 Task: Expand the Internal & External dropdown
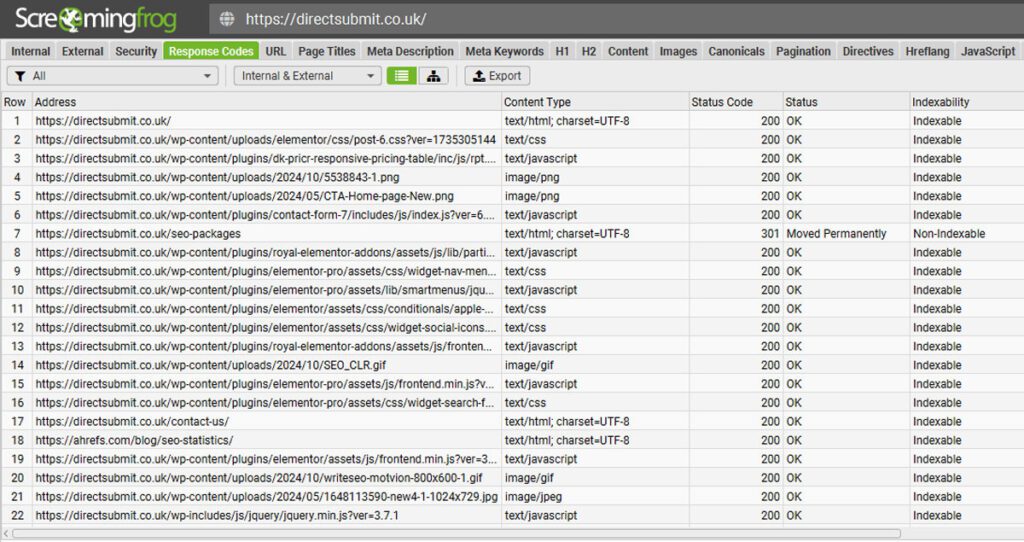pos(307,76)
